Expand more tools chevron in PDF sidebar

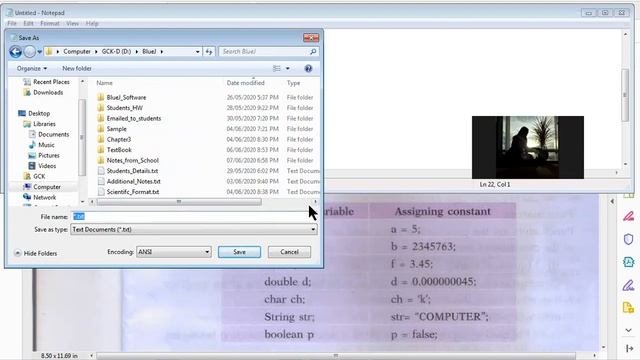point(629,330)
